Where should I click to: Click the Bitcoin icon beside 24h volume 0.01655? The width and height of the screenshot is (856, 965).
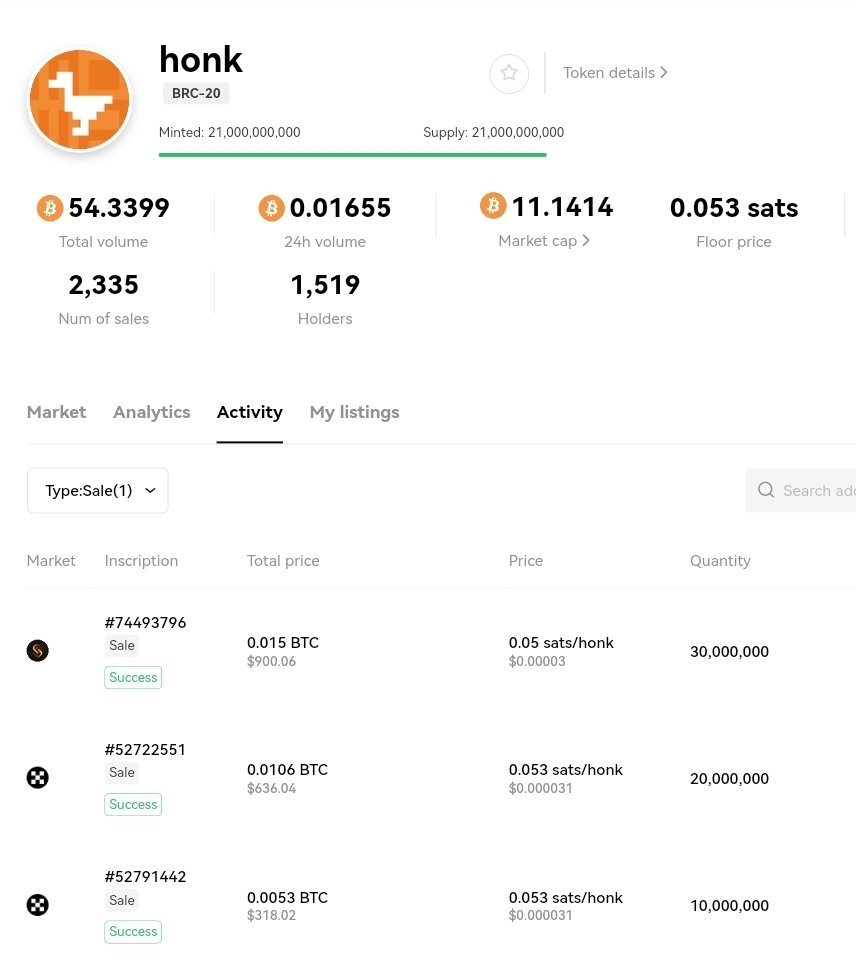click(x=271, y=208)
